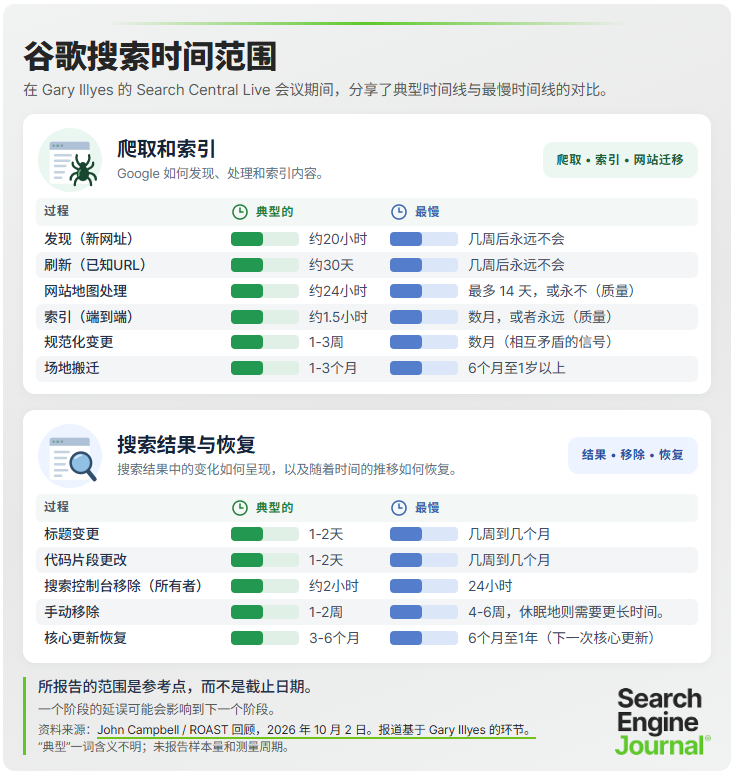
Task: Click blue bar for 手动移除
Action: 424,612
